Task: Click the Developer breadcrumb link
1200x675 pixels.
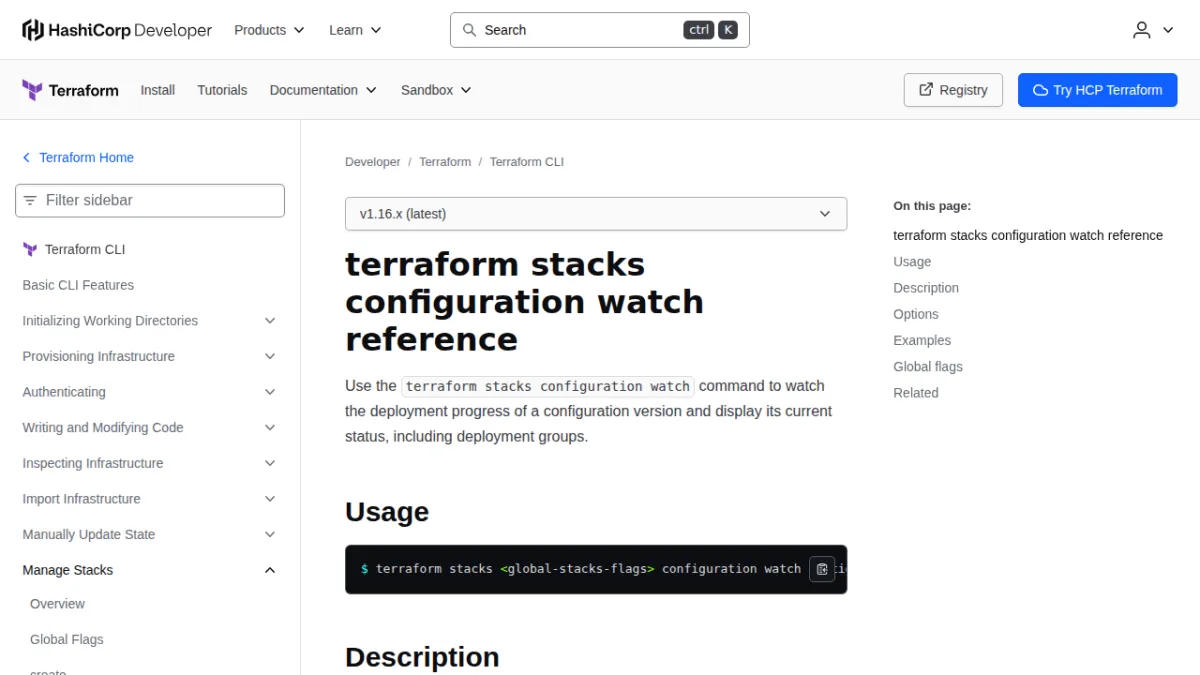Action: click(x=373, y=162)
